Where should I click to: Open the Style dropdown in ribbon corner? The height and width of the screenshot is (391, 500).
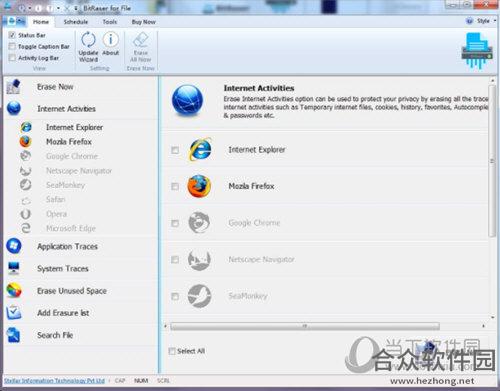coord(486,21)
